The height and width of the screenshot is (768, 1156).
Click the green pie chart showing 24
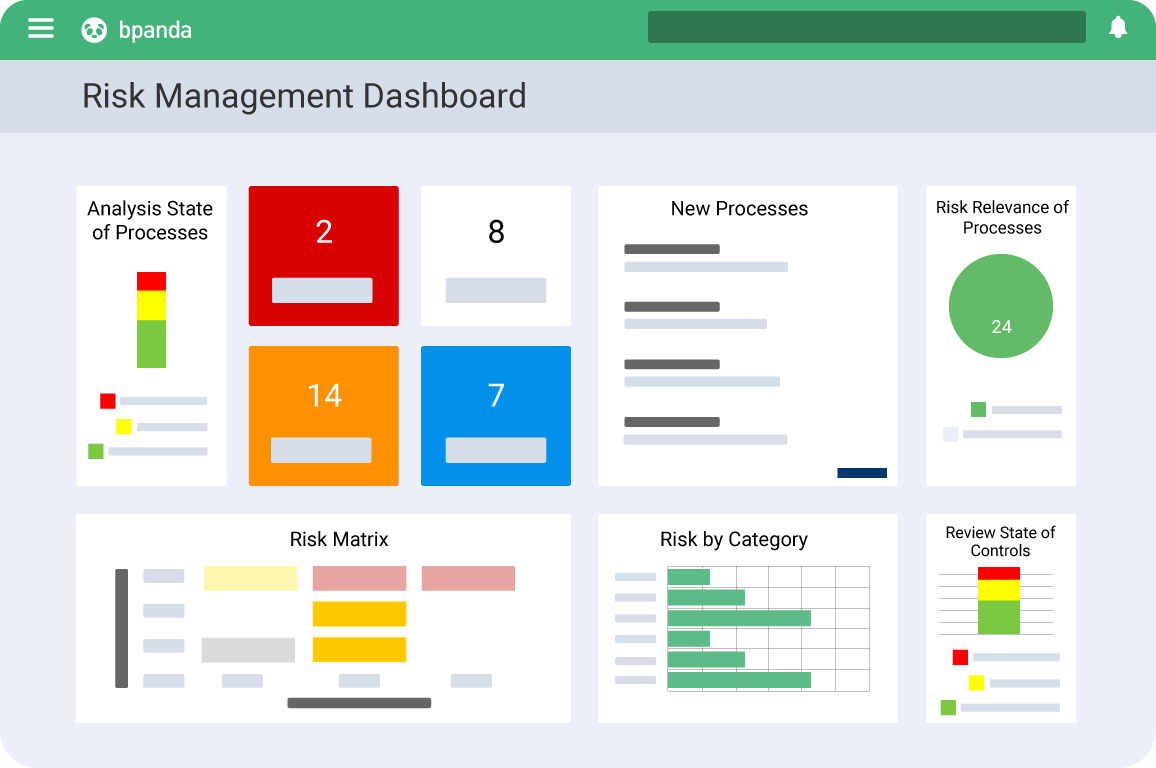coord(1000,306)
